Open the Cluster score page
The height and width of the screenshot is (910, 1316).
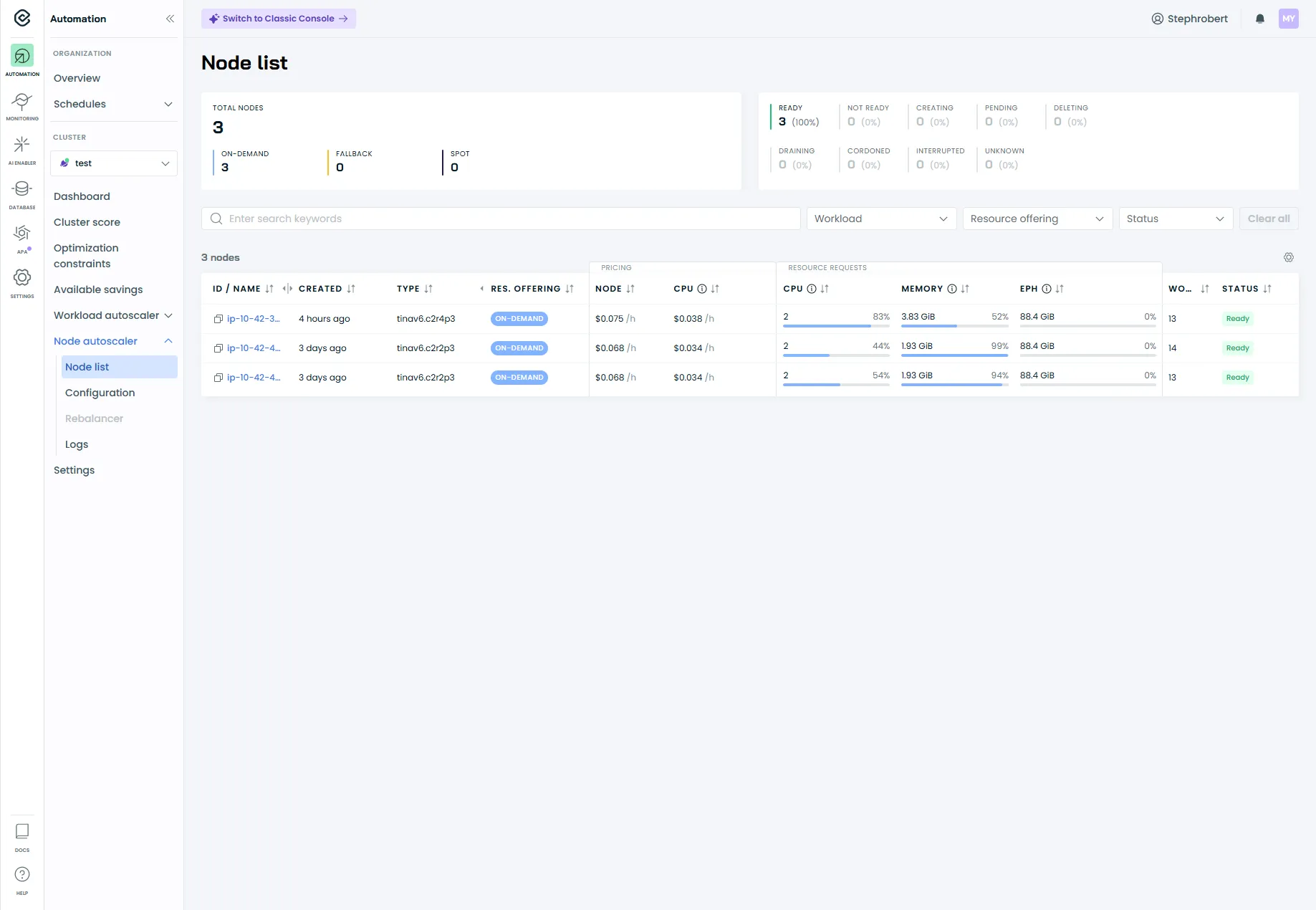(87, 222)
